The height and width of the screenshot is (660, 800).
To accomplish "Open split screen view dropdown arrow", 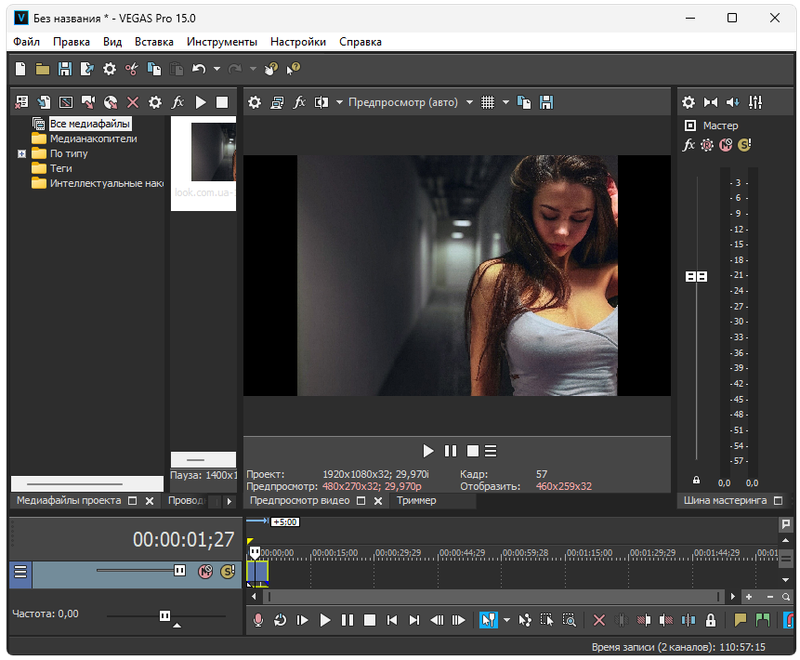I will click(339, 103).
